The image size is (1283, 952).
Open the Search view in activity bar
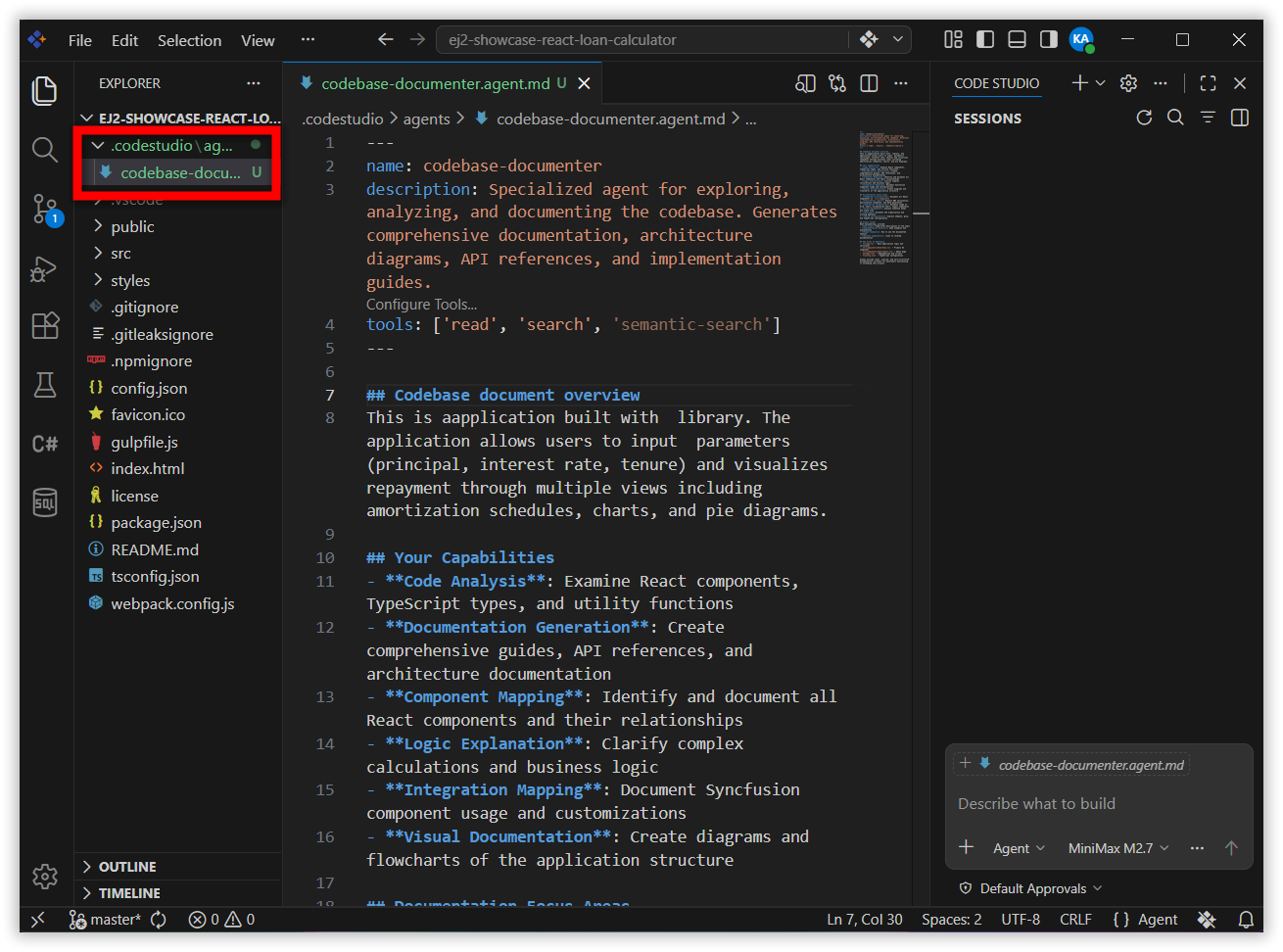[x=45, y=149]
